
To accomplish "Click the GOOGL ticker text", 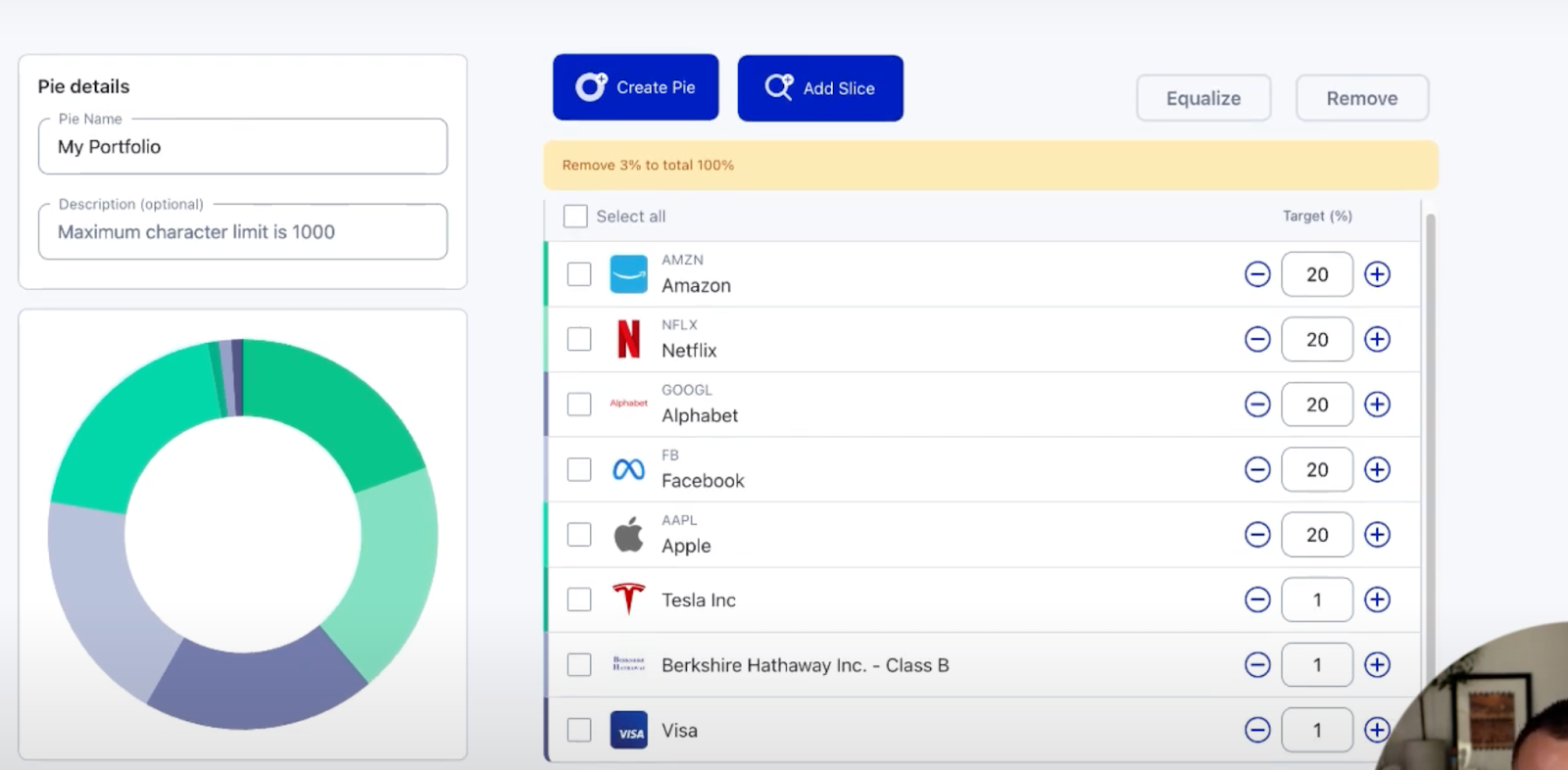I will (x=687, y=390).
